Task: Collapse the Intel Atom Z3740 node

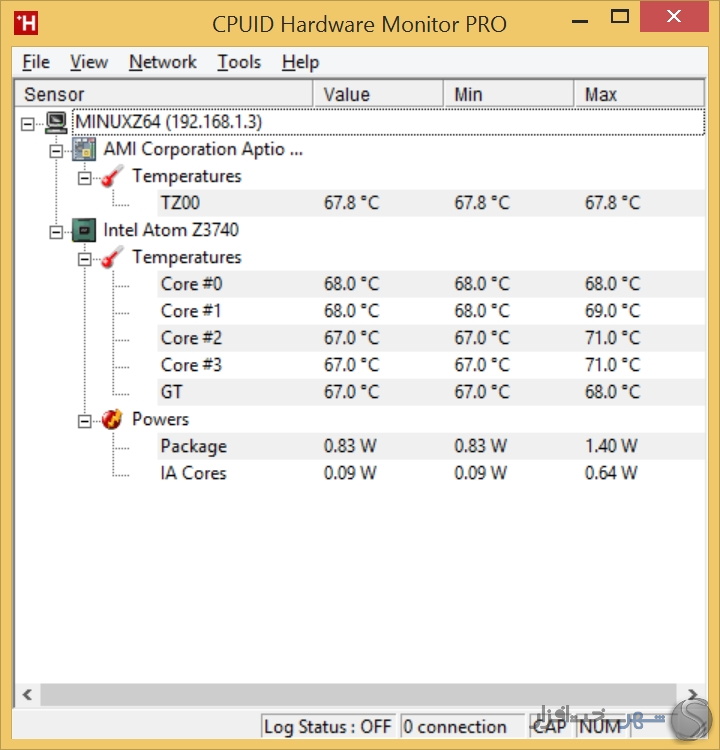Action: (x=56, y=232)
